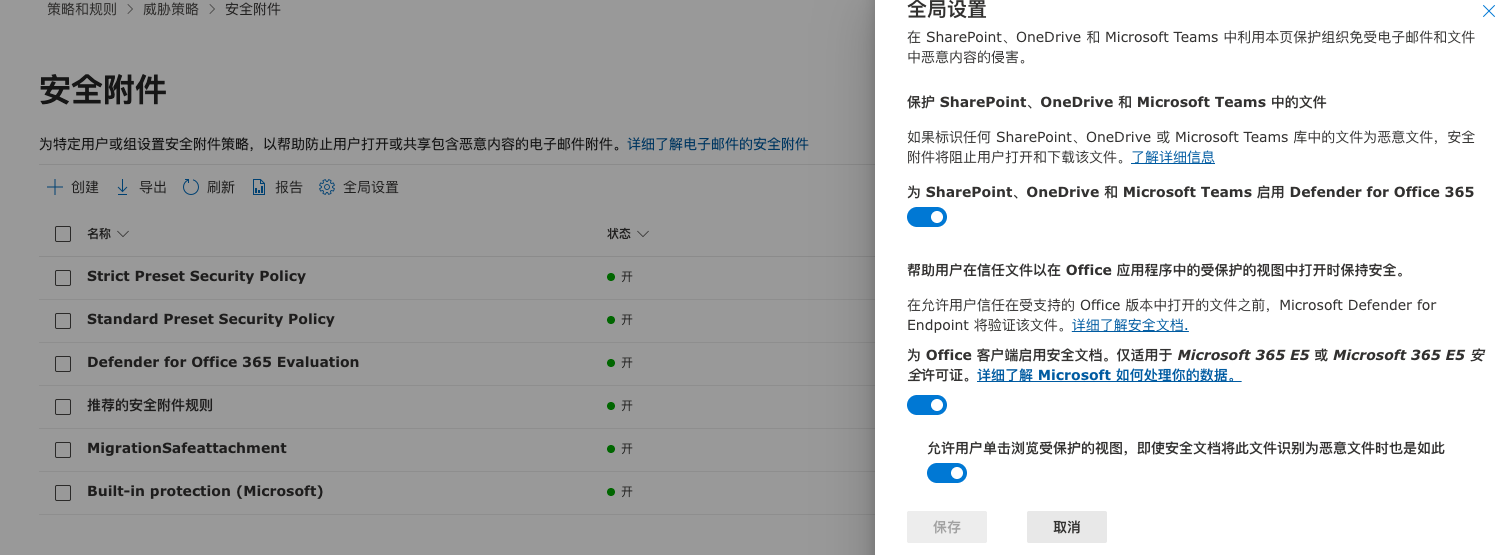Screen dimensions: 1498x555
Task: Open the 详细了解安全文档 link
Action: 1130,325
